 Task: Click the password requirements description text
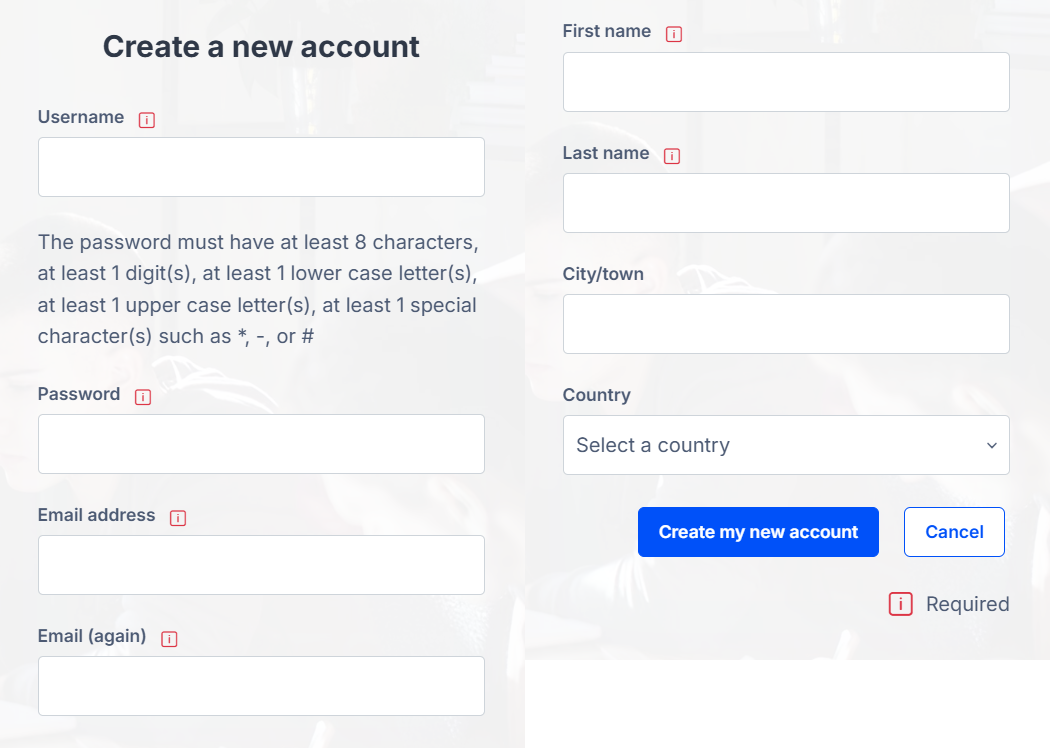coord(258,289)
